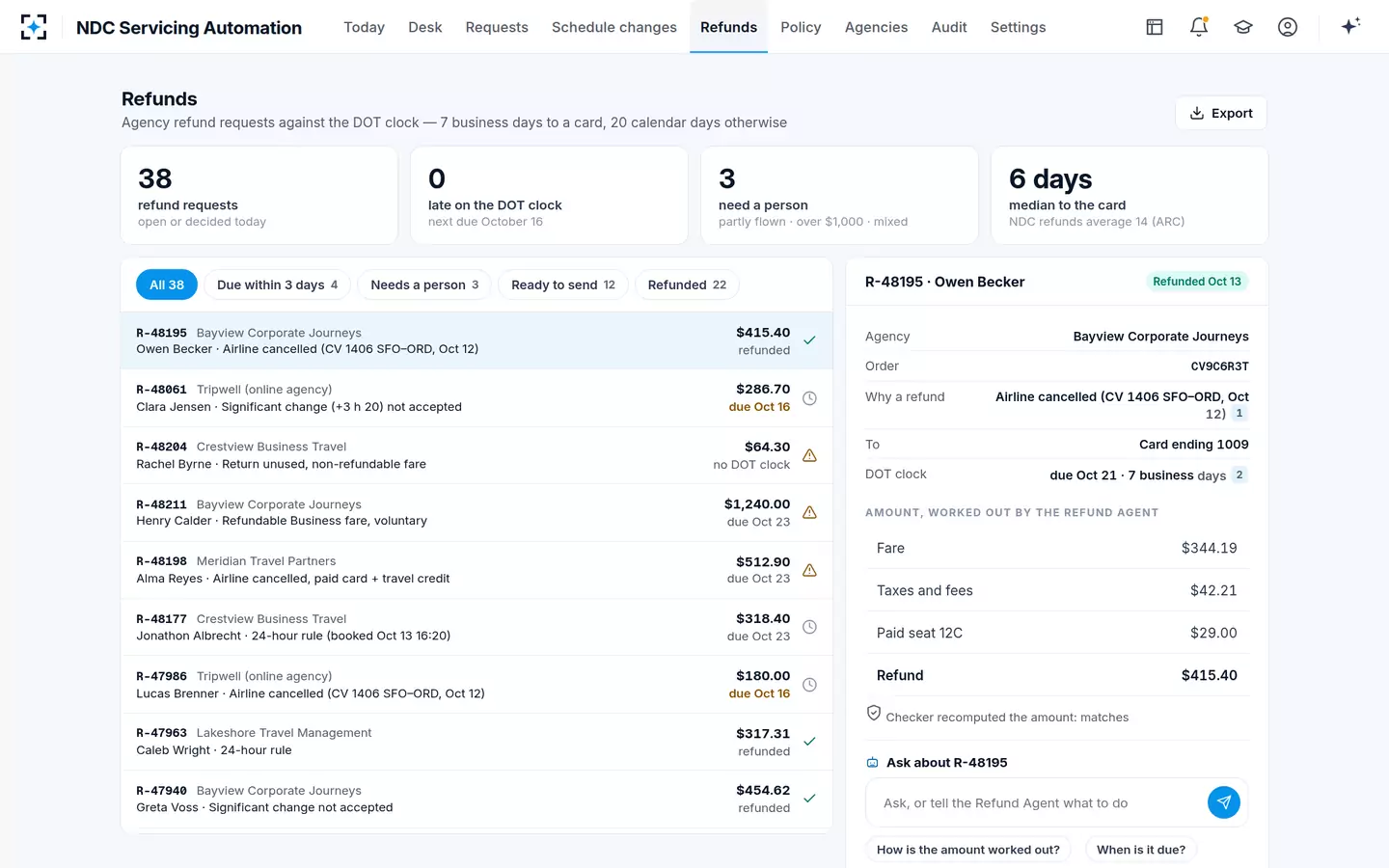Select refund row R-47986 Lucas Brenner
Screen dimensions: 1389x868
click(x=477, y=685)
